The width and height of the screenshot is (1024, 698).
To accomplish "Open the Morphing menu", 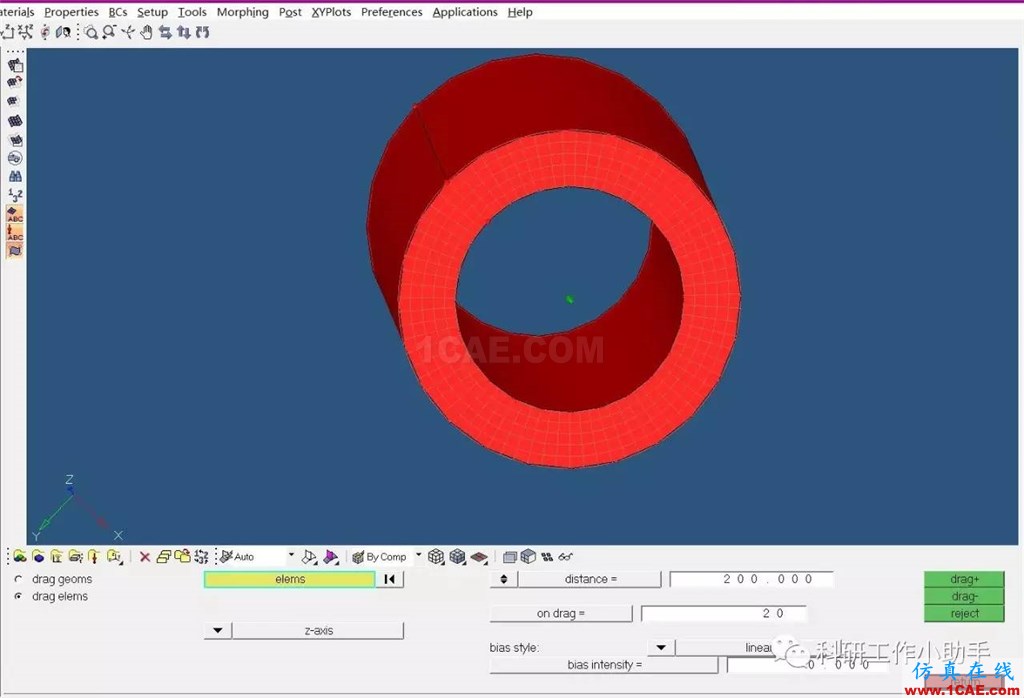I will pyautogui.click(x=242, y=12).
